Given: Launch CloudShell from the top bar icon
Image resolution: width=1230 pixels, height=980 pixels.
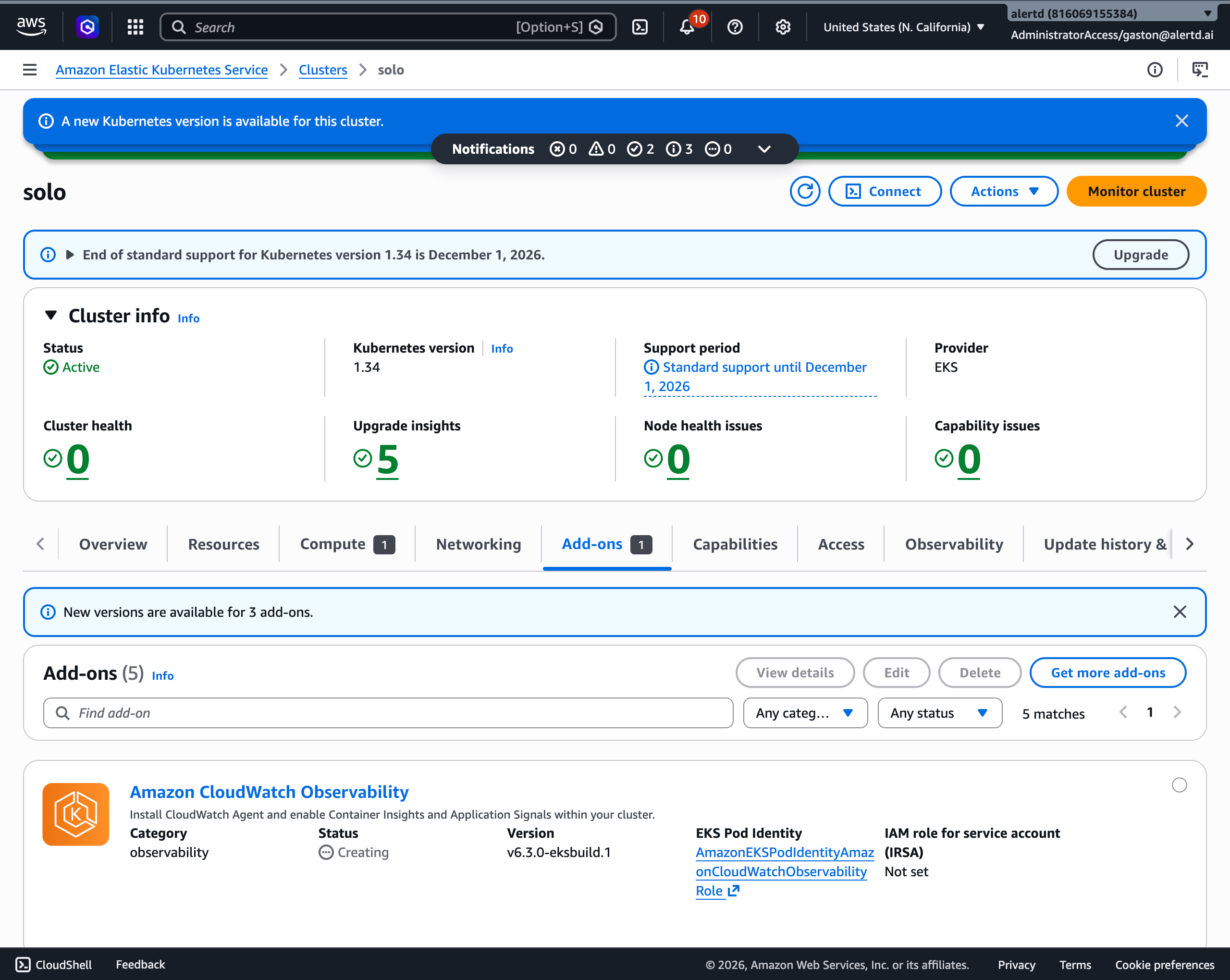Looking at the screenshot, I should [640, 27].
